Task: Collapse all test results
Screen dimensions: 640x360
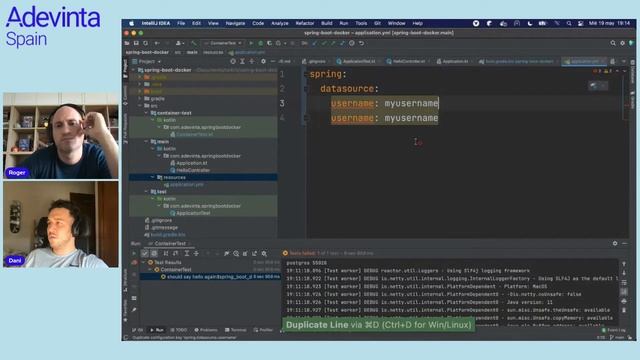Action: [196, 253]
